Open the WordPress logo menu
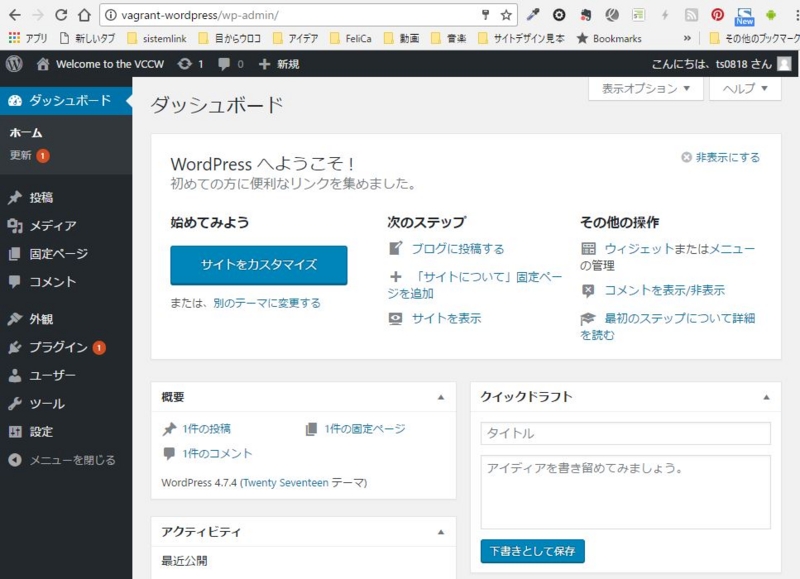800x579 pixels. (x=14, y=64)
